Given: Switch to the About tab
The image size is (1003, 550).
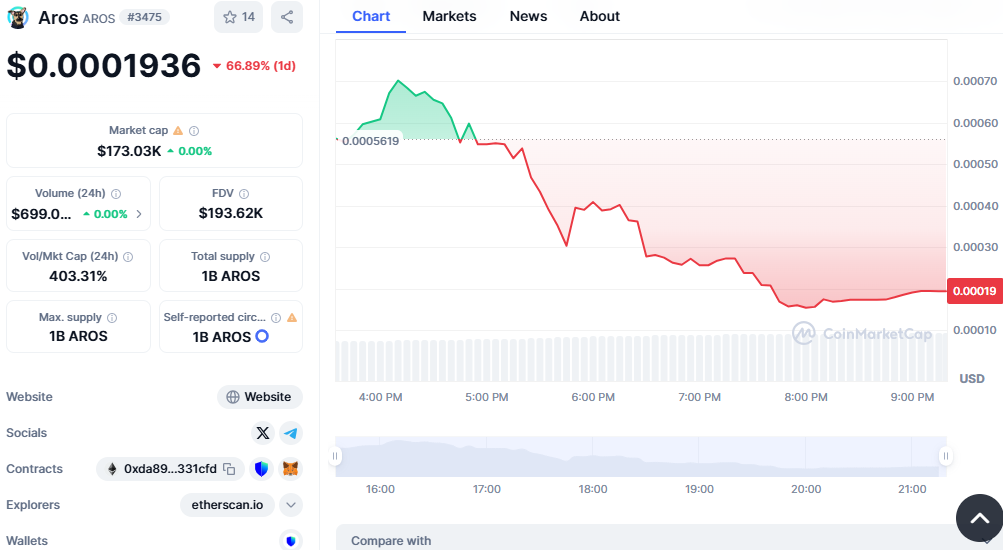Looking at the screenshot, I should pyautogui.click(x=599, y=17).
